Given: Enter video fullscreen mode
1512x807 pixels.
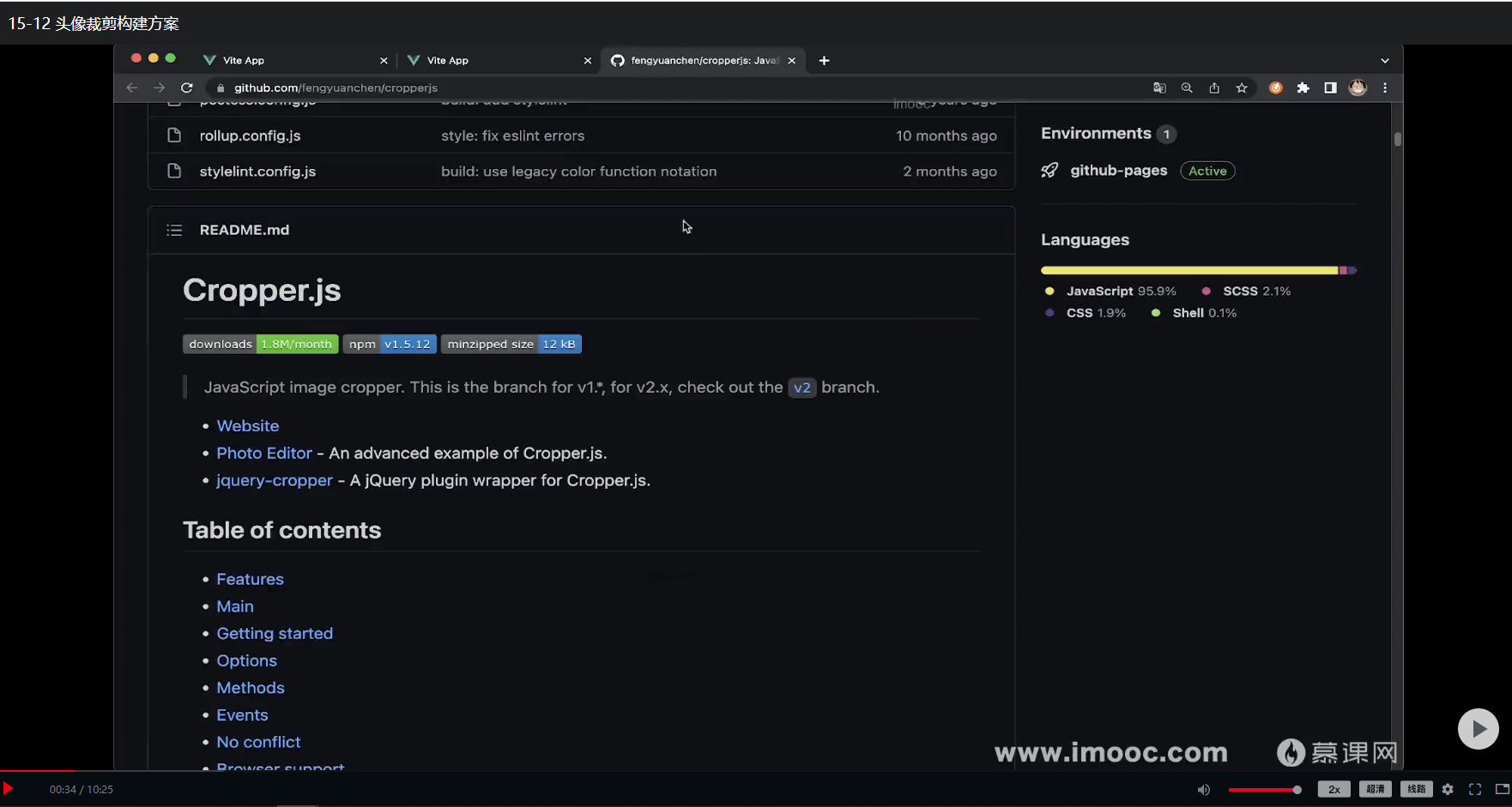Looking at the screenshot, I should (x=1475, y=789).
